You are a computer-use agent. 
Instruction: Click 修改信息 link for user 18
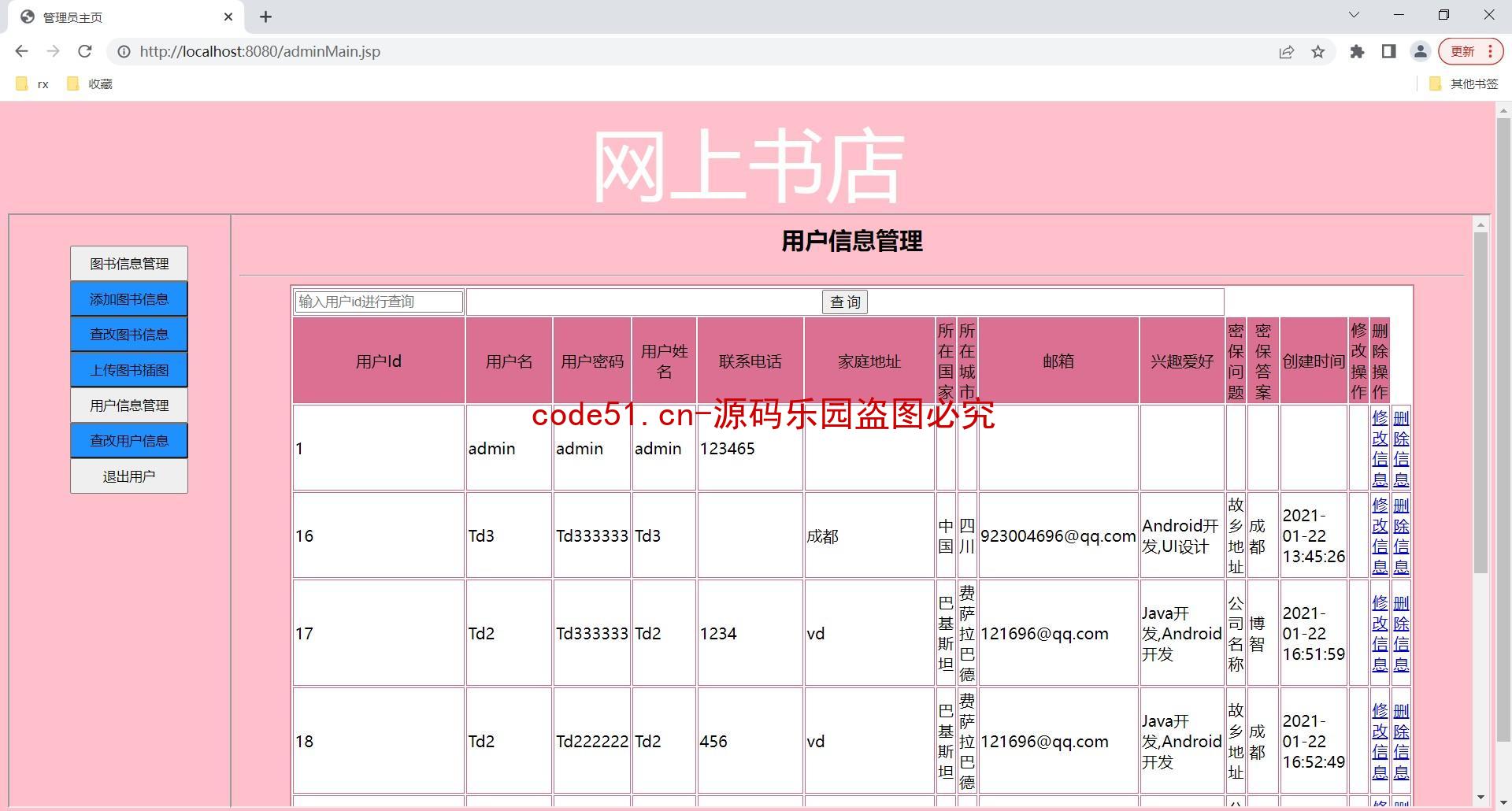coord(1380,741)
